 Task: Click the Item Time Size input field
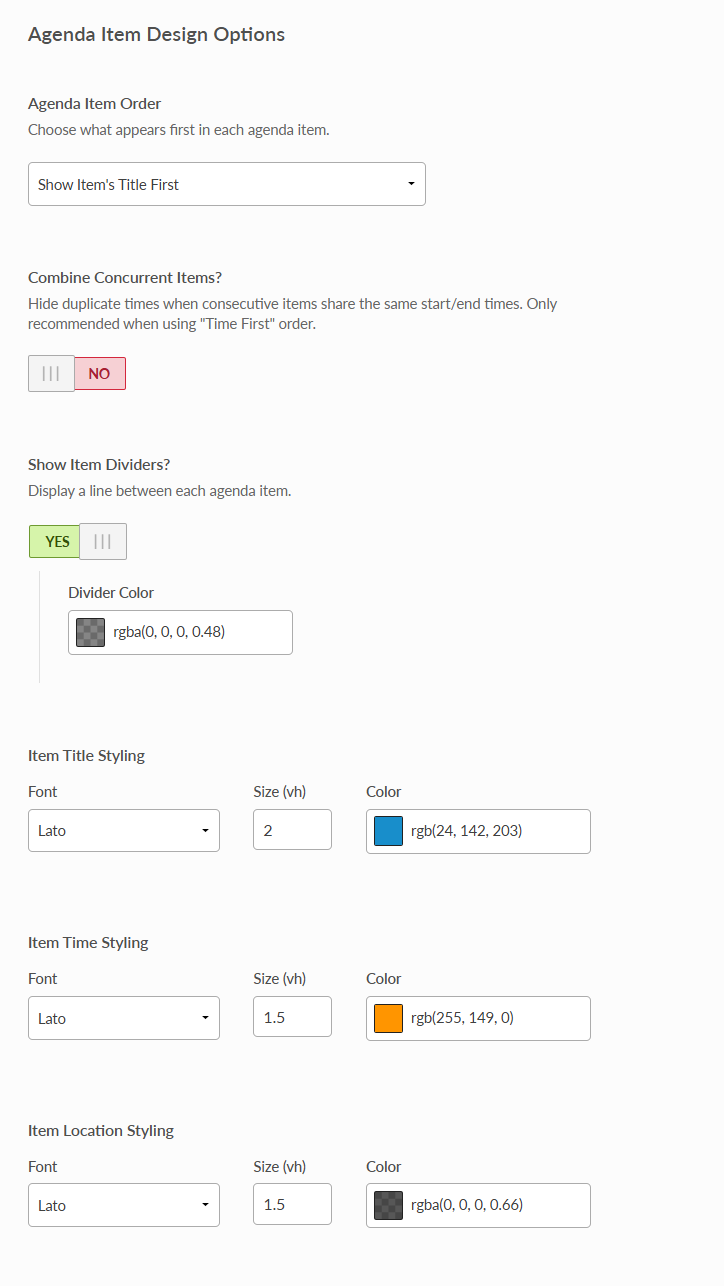pos(291,1016)
